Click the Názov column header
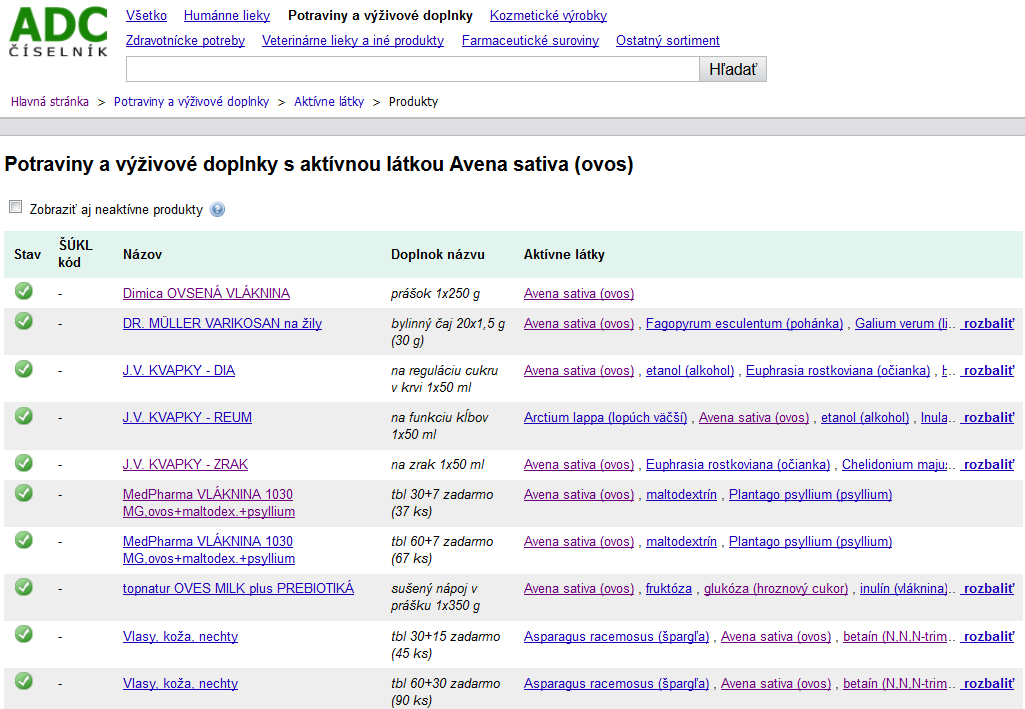 (x=143, y=255)
